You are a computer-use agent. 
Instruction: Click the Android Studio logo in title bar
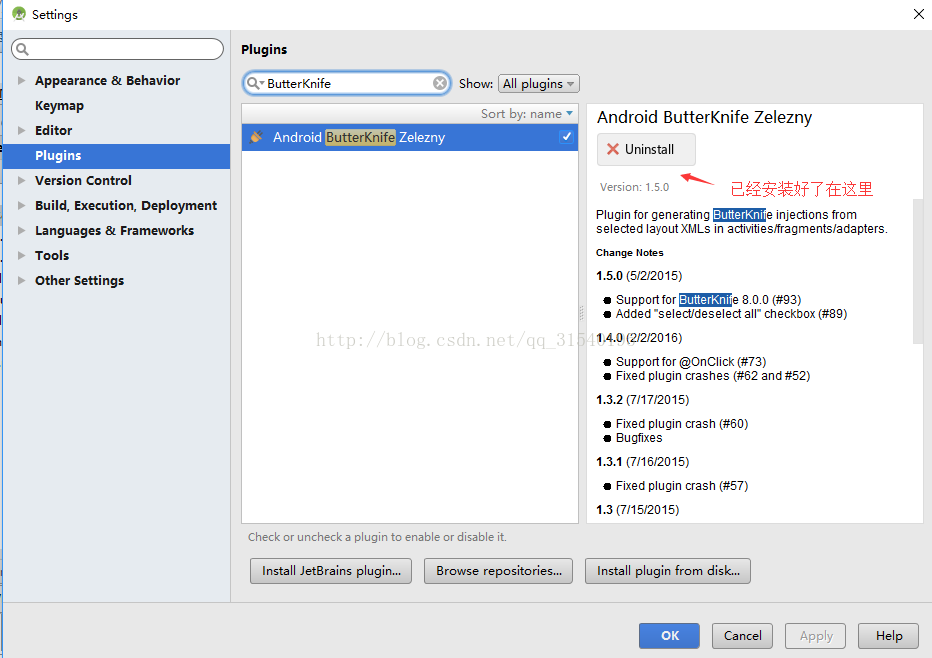click(x=19, y=14)
